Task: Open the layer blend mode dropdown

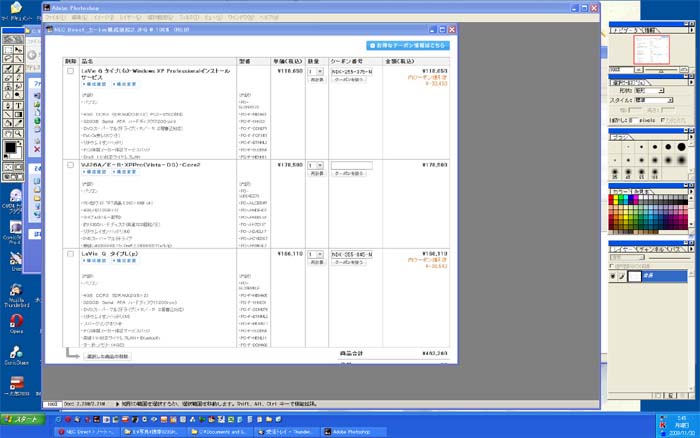Action: 627,258
